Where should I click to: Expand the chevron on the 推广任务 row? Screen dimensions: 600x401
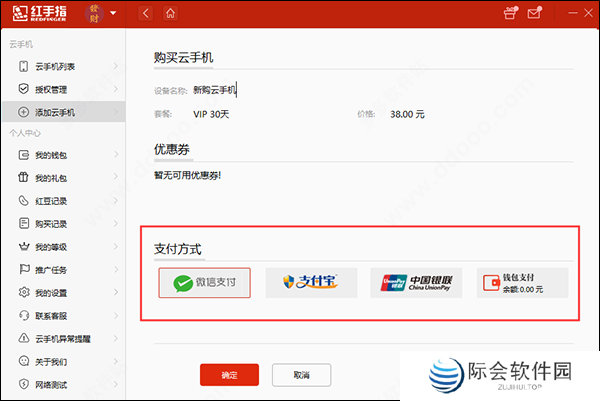tap(116, 269)
